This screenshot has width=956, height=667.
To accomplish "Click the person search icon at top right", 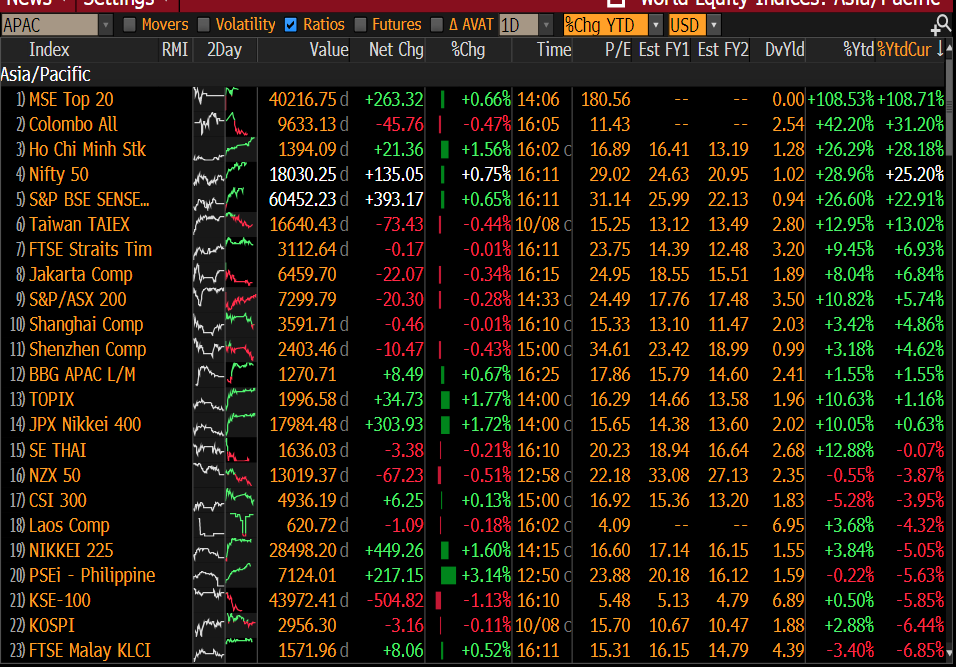I will (942, 25).
